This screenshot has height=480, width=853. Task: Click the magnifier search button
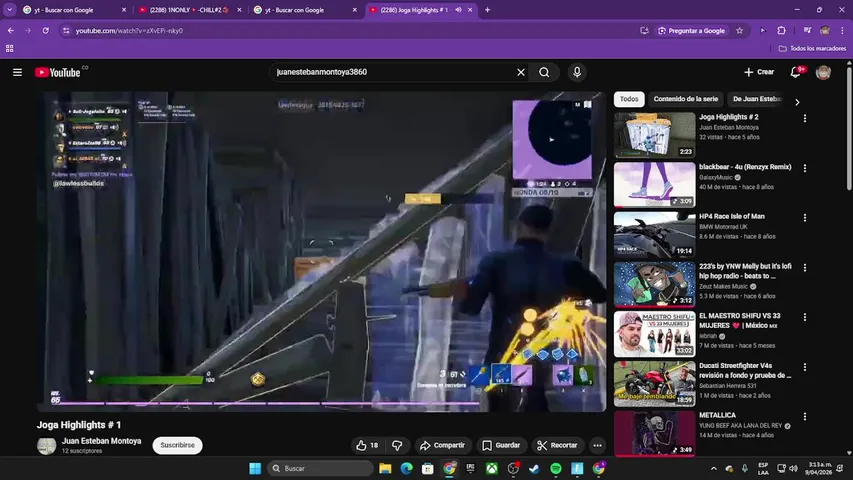coord(544,72)
